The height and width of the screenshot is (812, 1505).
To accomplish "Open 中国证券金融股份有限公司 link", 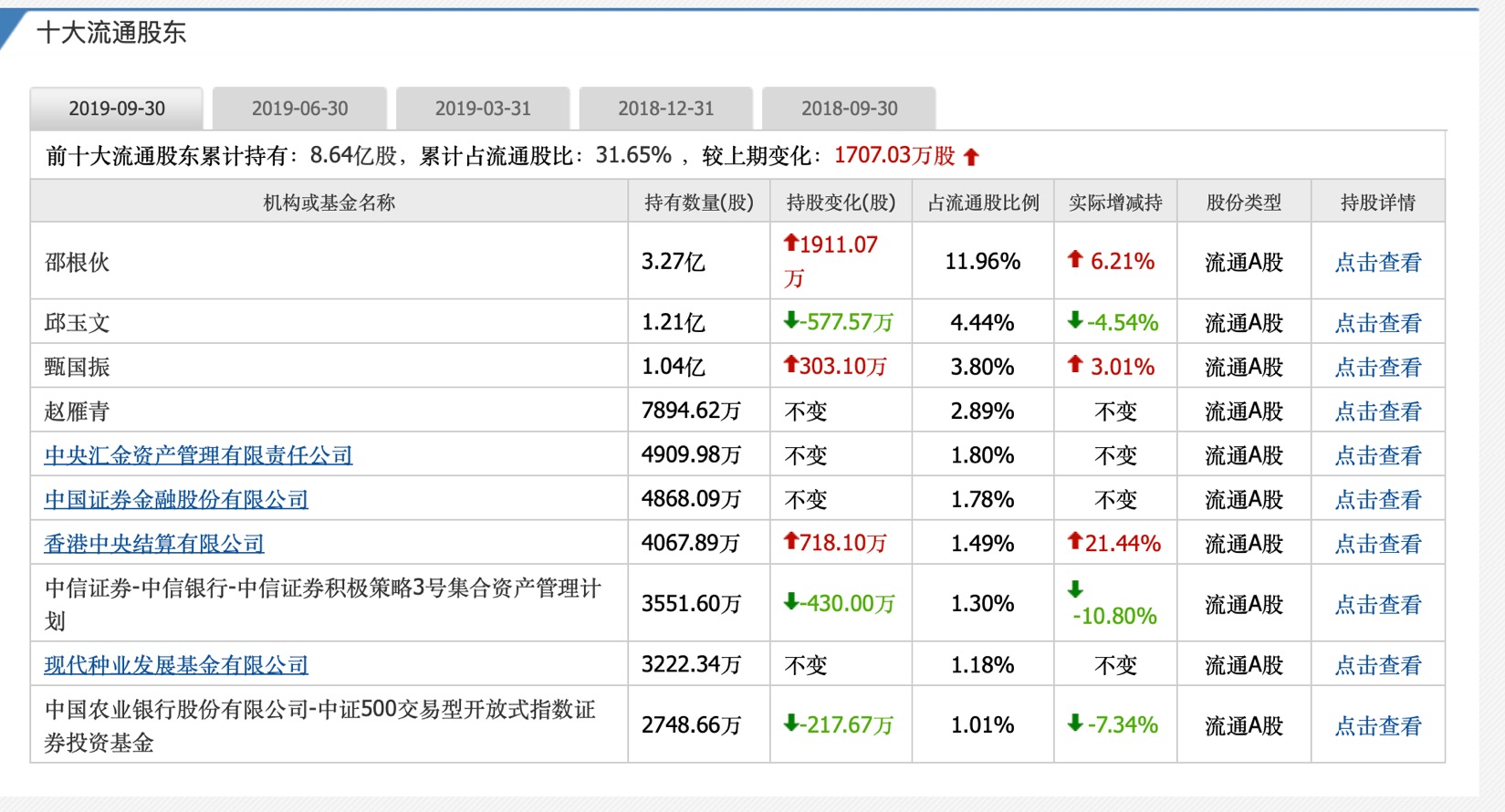I will click(x=176, y=500).
